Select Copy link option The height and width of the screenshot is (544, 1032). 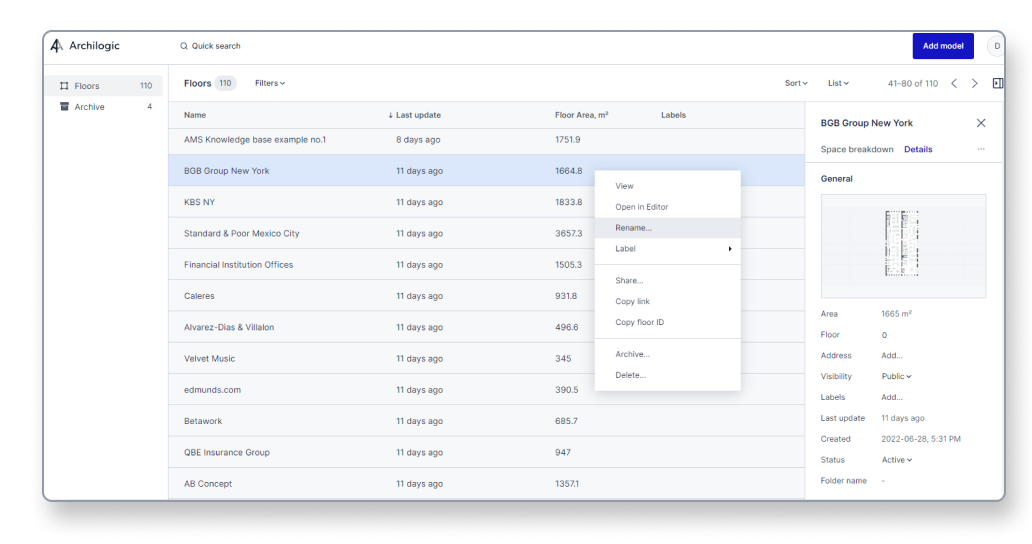667,301
